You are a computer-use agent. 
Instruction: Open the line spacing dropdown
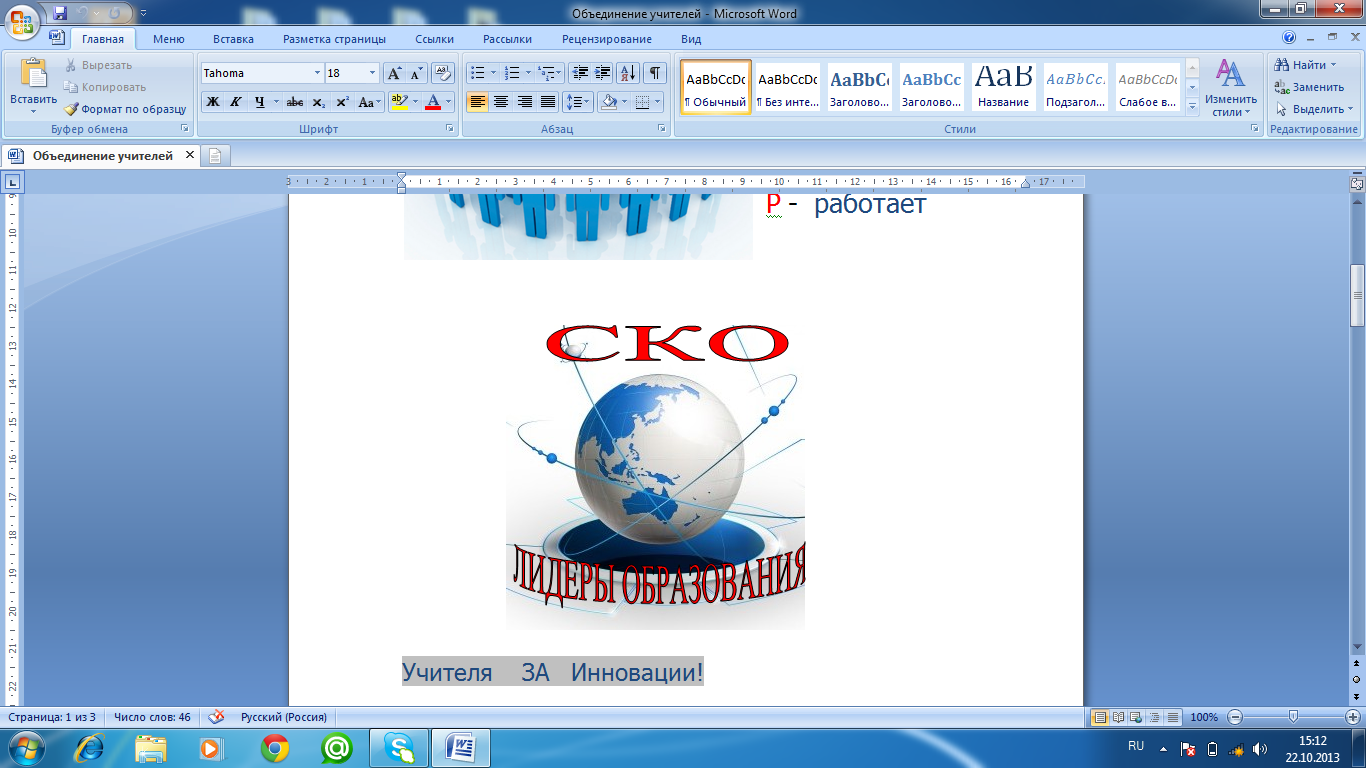tap(577, 102)
